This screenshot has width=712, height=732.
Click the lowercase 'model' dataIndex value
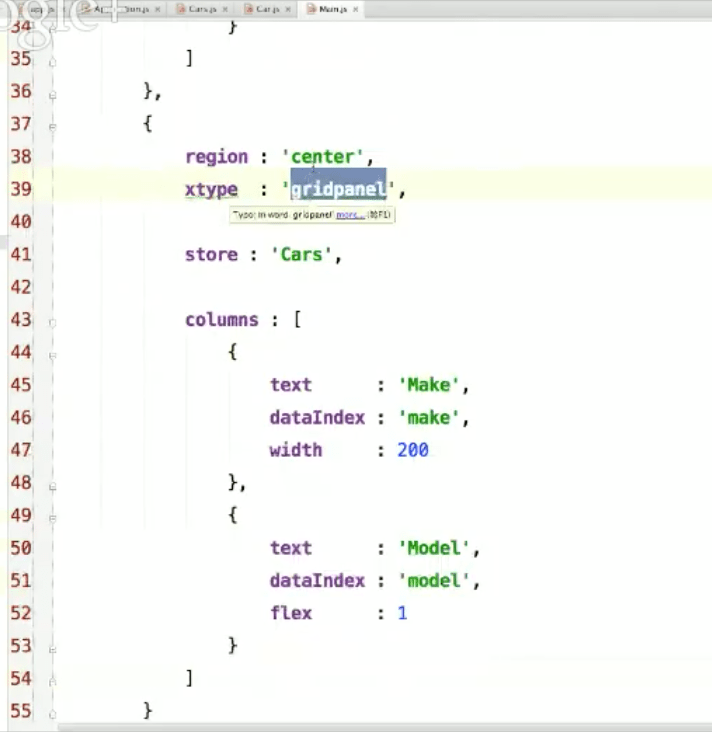[x=434, y=581]
